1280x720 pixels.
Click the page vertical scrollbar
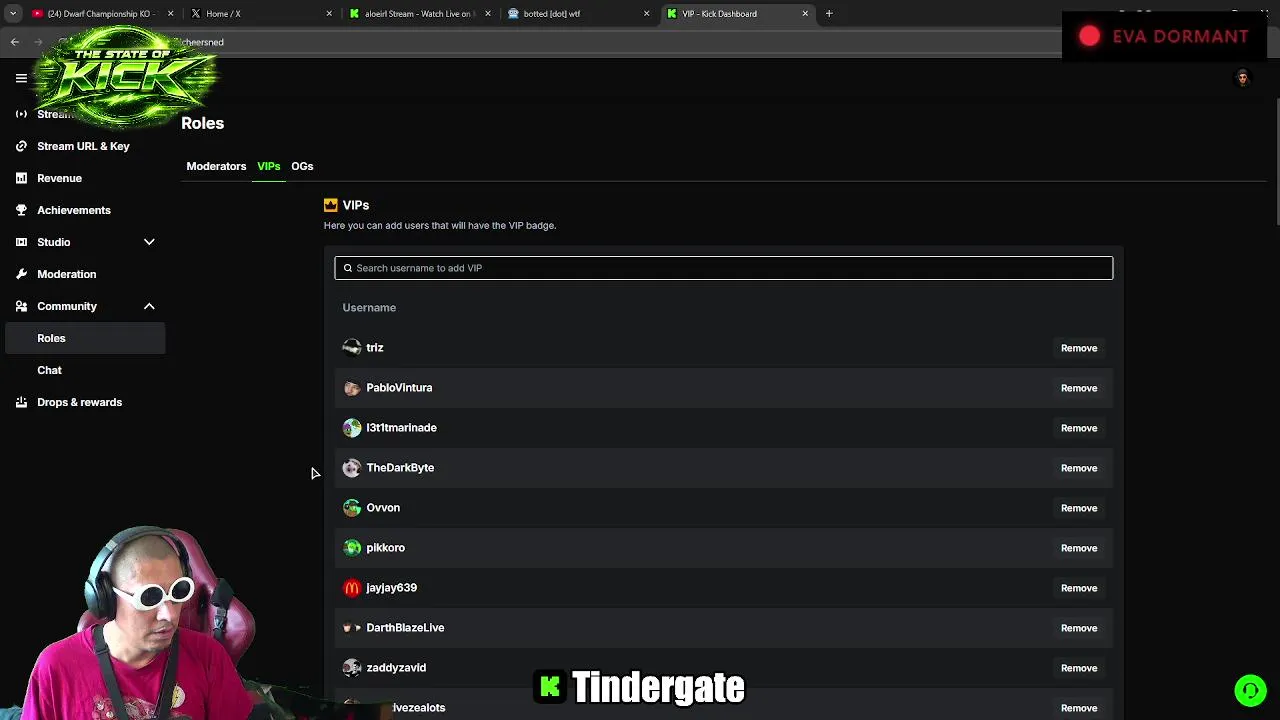(x=1275, y=160)
